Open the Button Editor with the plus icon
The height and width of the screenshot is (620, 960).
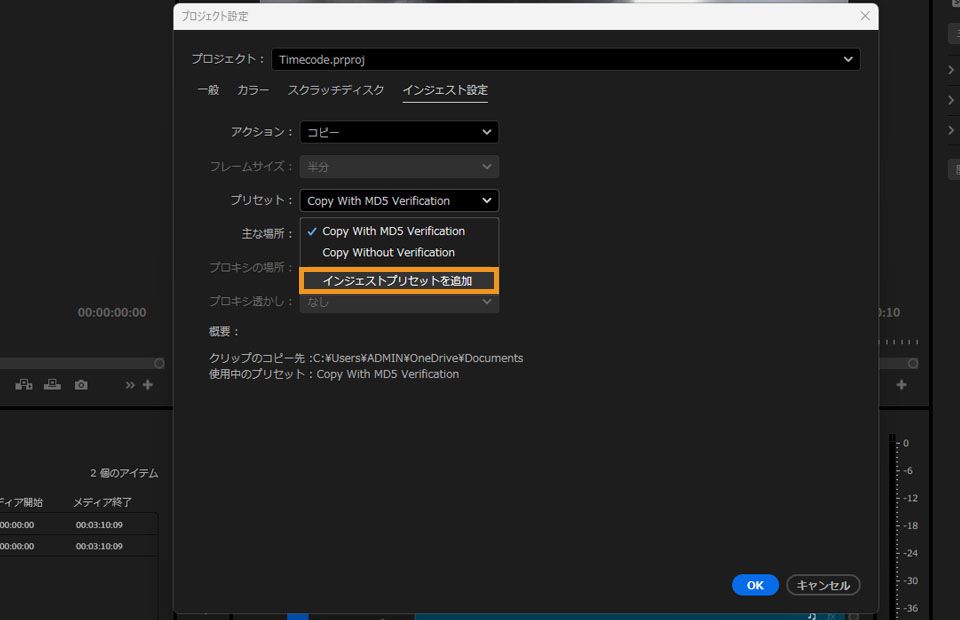point(147,384)
